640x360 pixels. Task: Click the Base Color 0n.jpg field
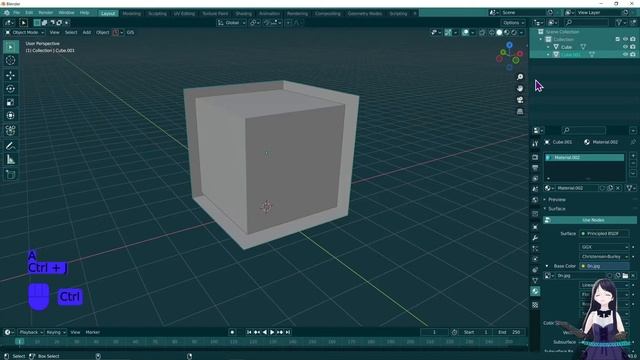click(x=604, y=266)
